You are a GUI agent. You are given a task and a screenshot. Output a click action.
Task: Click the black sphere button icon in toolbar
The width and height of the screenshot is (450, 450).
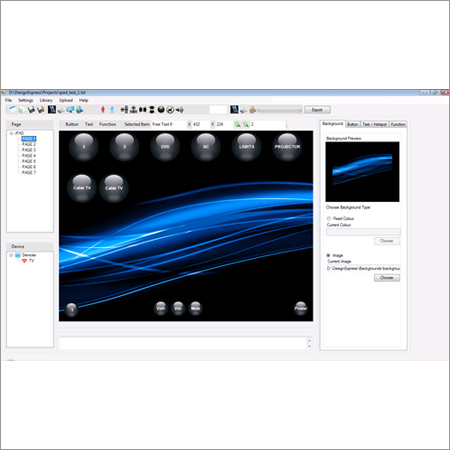click(x=161, y=109)
